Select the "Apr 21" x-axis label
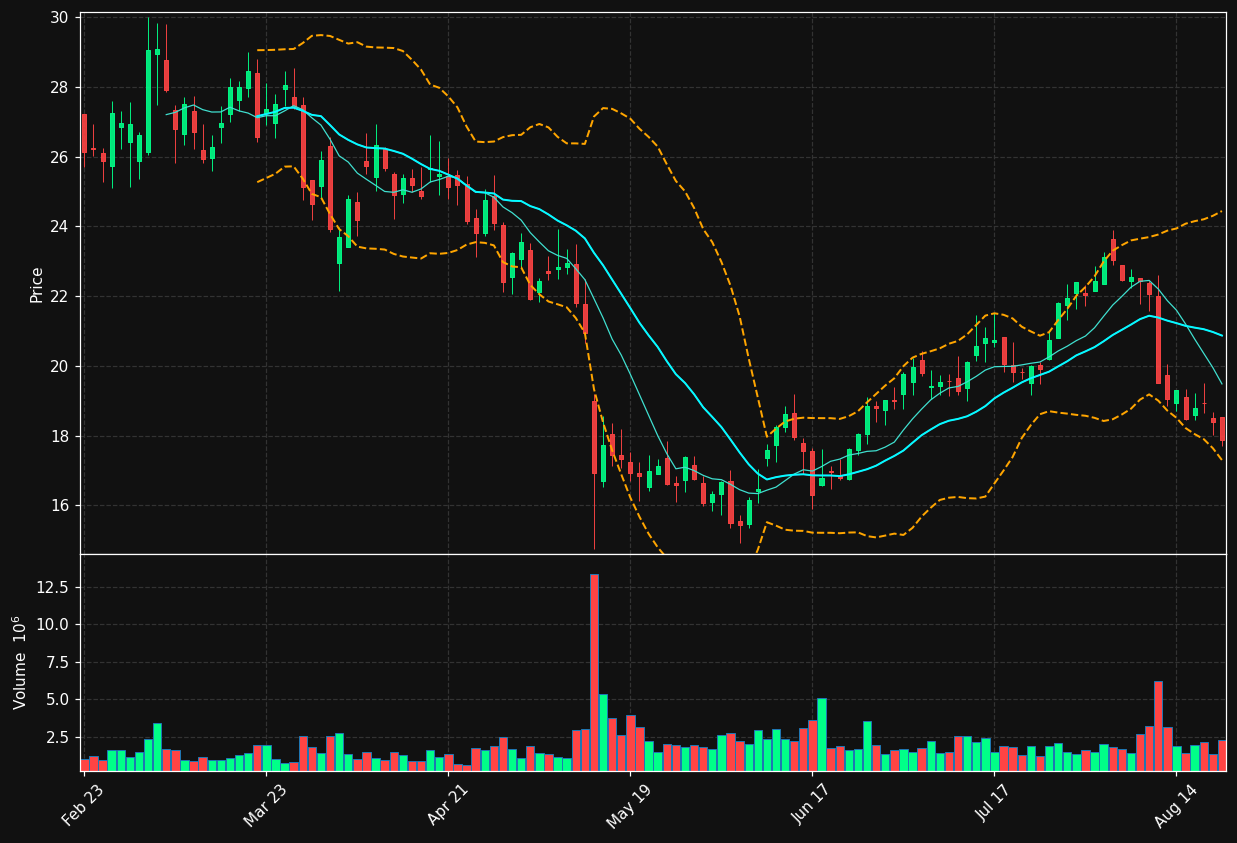Image resolution: width=1237 pixels, height=843 pixels. [x=447, y=805]
